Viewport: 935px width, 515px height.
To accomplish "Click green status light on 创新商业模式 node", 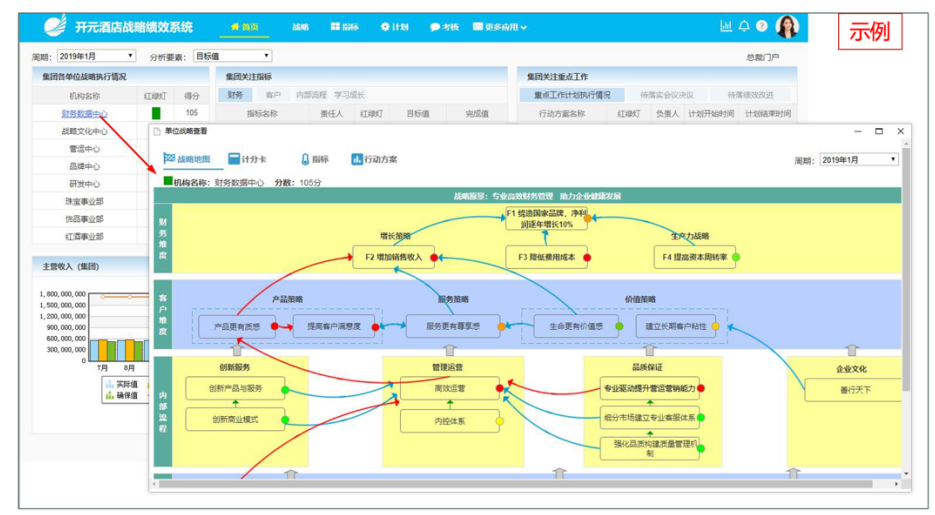I will tap(285, 420).
